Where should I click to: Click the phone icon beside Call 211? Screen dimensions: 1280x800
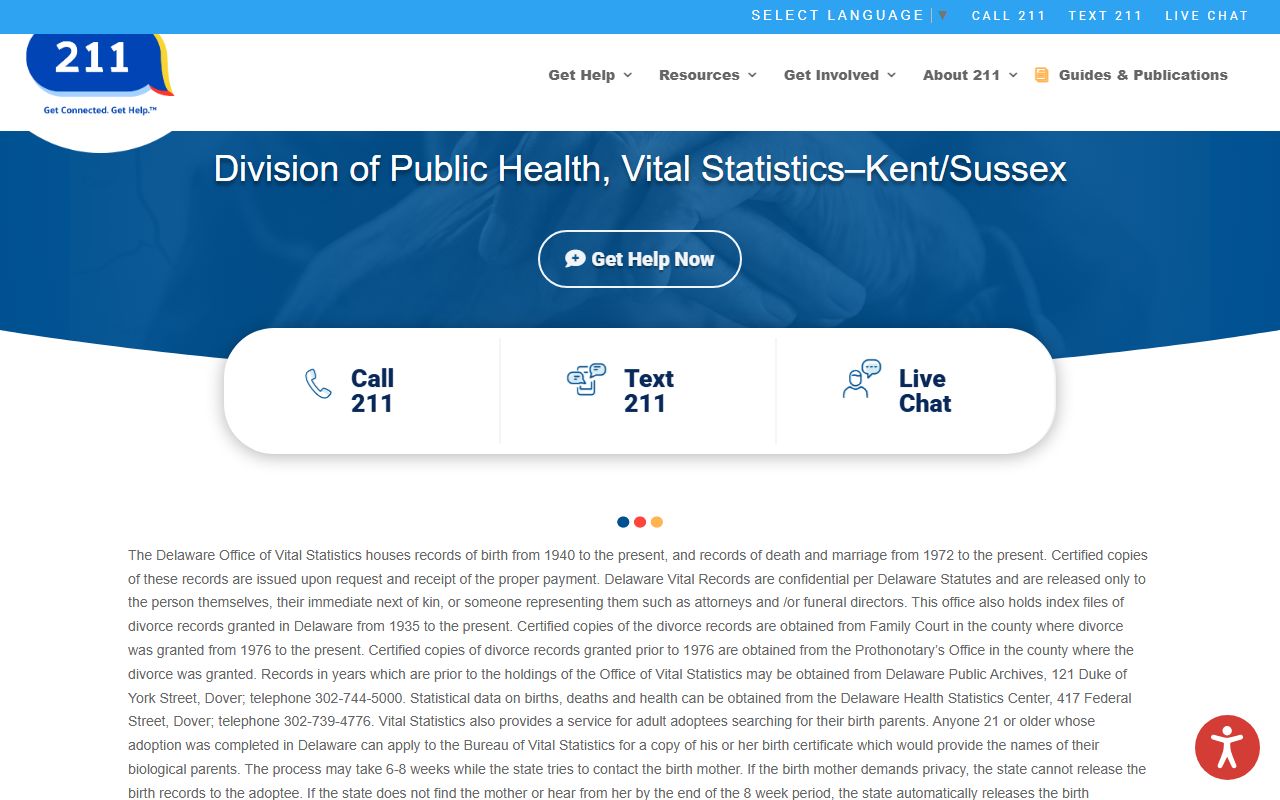click(x=318, y=384)
